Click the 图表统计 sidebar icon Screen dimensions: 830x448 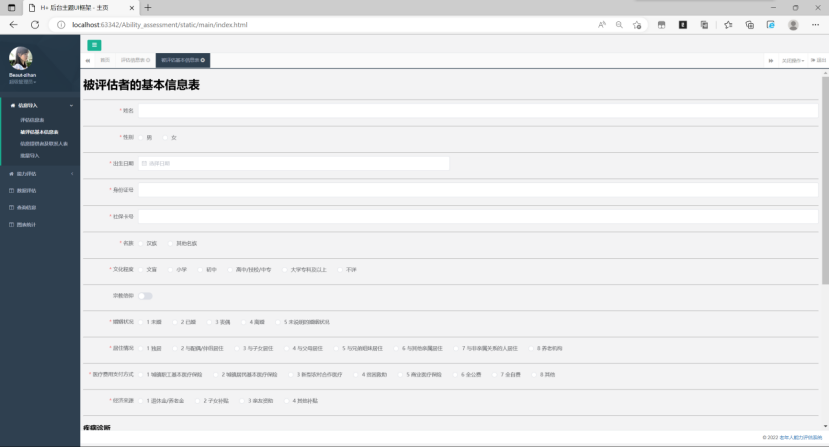point(12,225)
